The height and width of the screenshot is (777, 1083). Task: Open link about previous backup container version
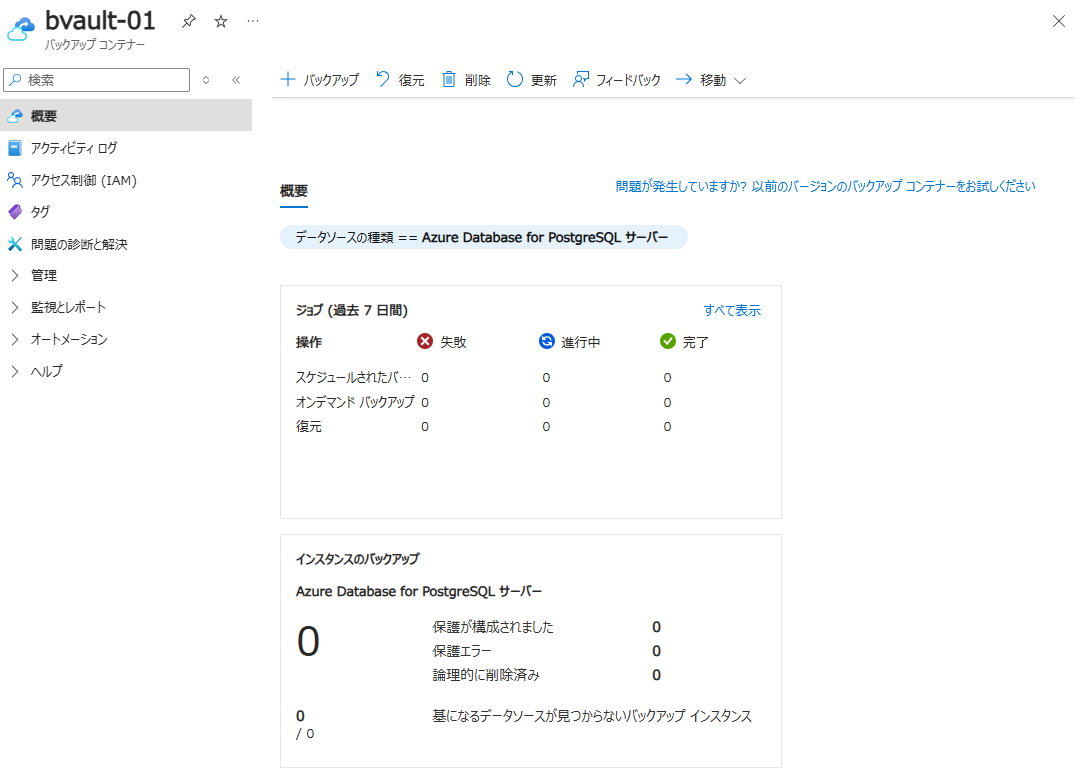point(825,186)
